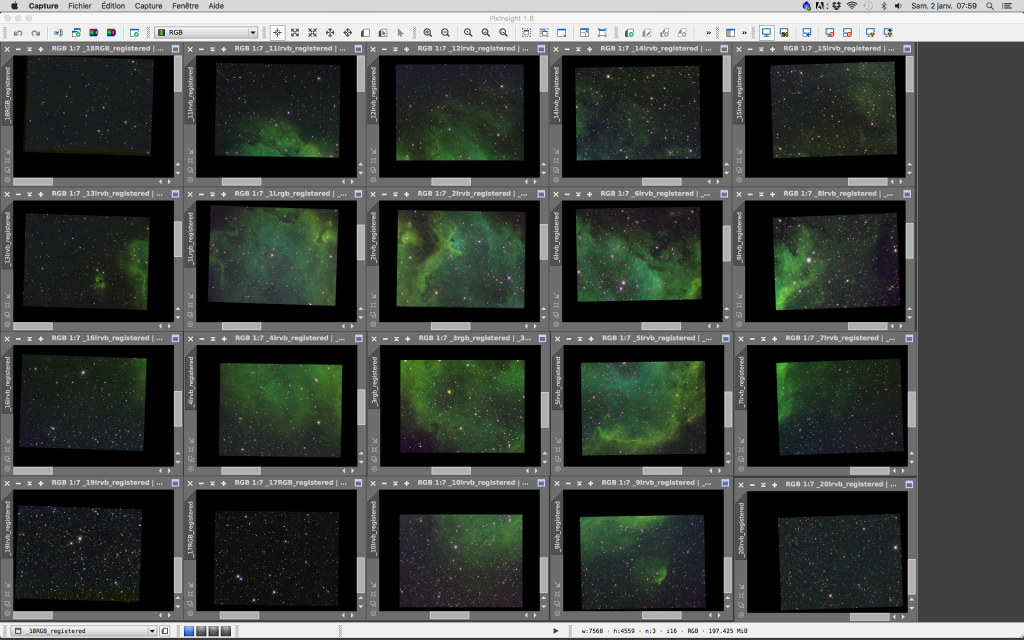Click the volume icon in menu bar
This screenshot has height=640, width=1024.
[x=898, y=6]
